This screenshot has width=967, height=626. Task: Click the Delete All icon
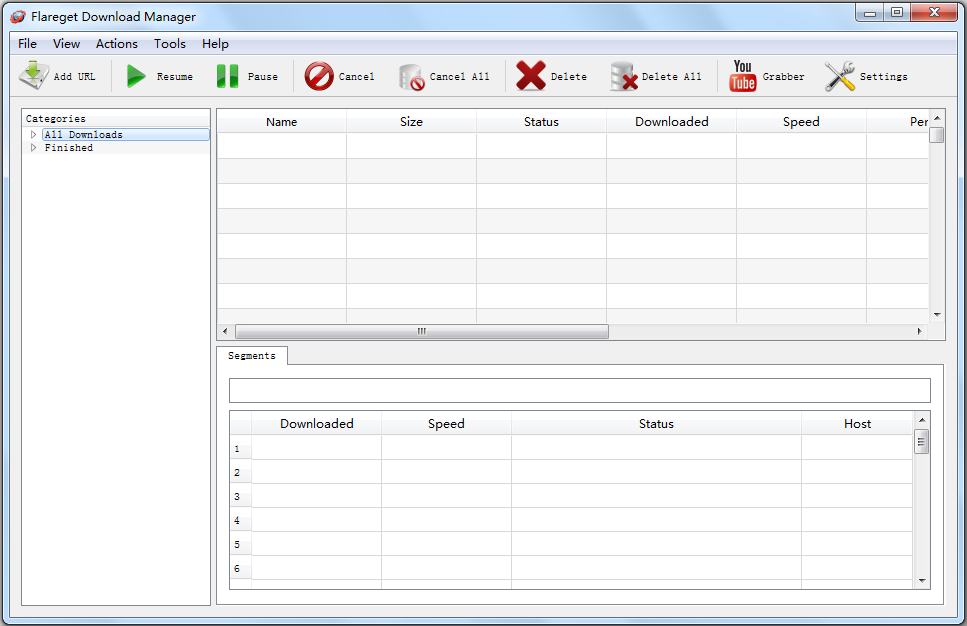coord(624,76)
